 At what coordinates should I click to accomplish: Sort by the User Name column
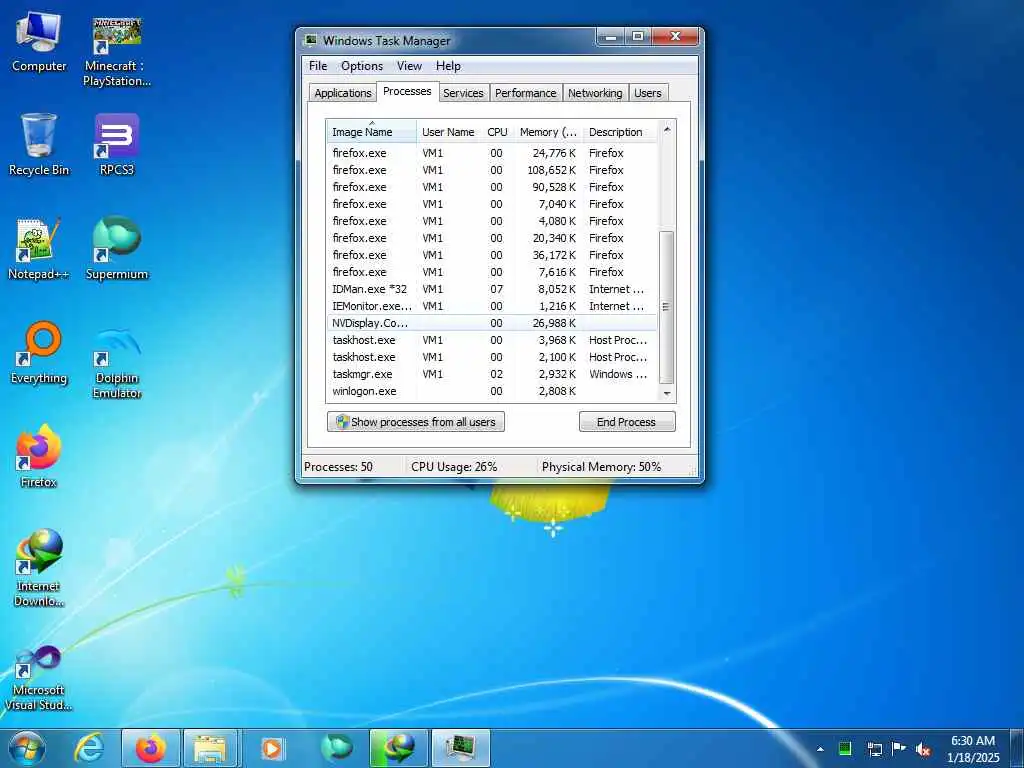[x=448, y=131]
